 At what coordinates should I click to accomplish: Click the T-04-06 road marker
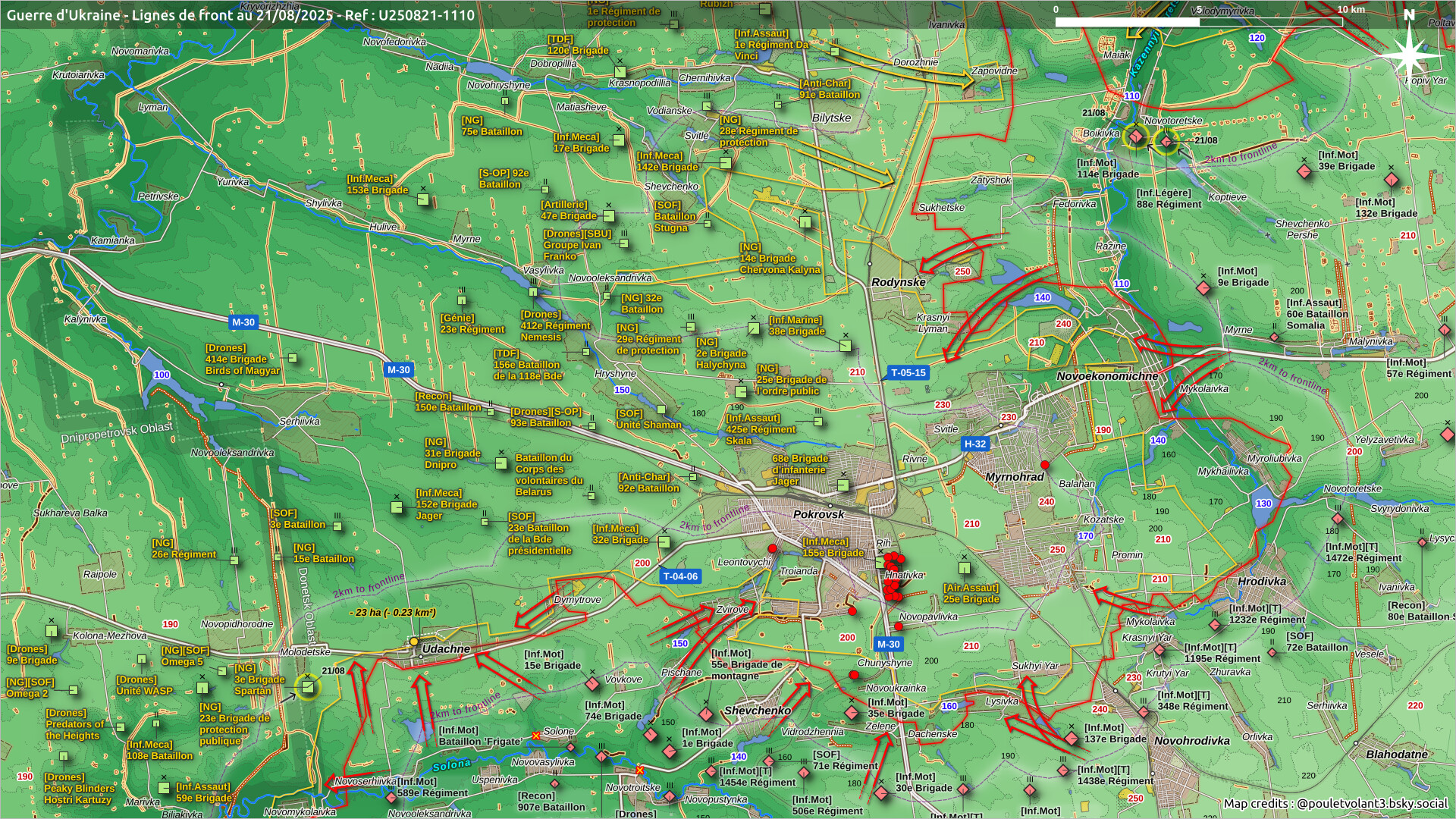tap(679, 576)
